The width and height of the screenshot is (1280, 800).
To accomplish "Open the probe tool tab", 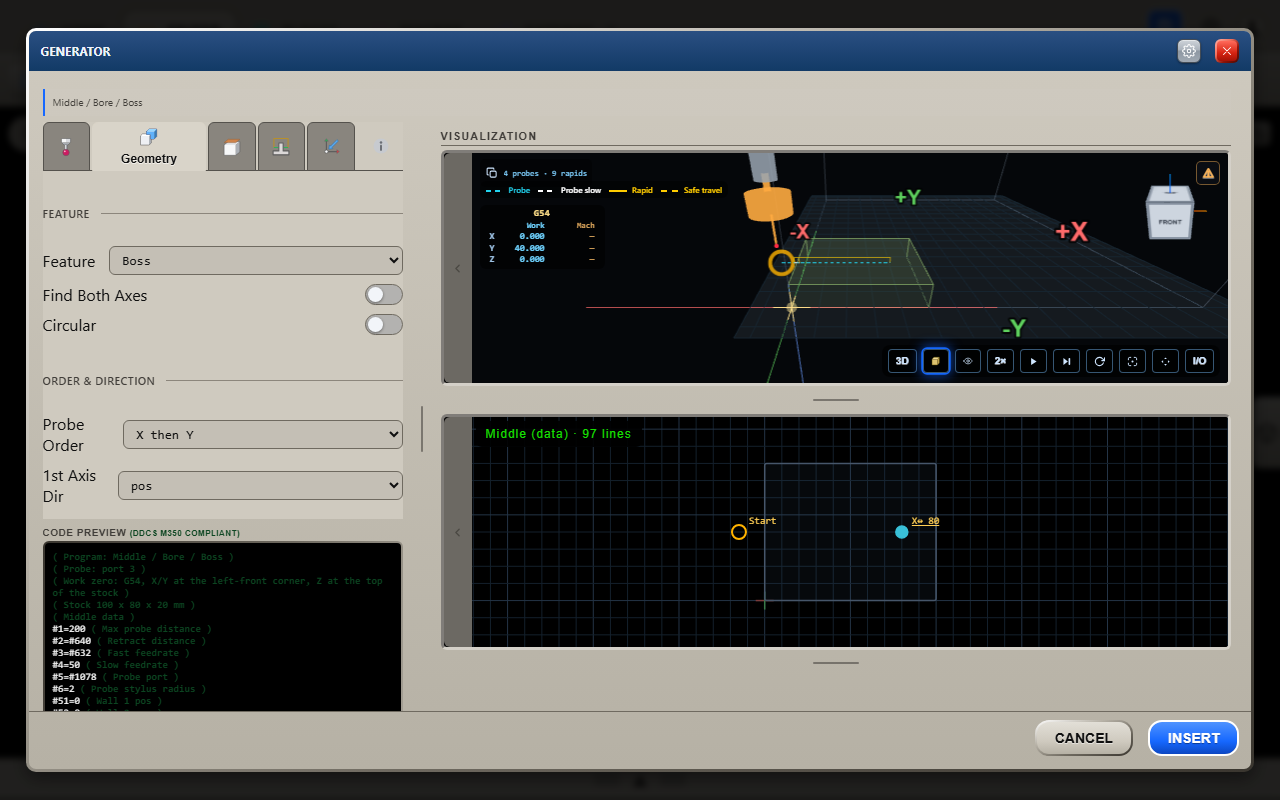I will pos(66,147).
